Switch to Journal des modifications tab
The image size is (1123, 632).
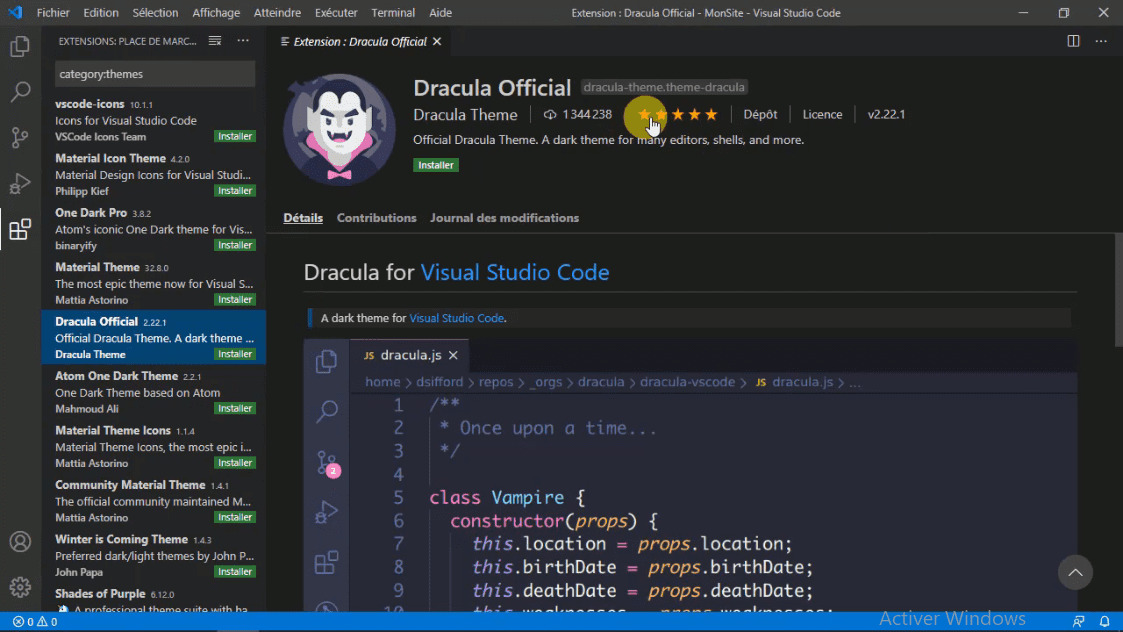[504, 218]
